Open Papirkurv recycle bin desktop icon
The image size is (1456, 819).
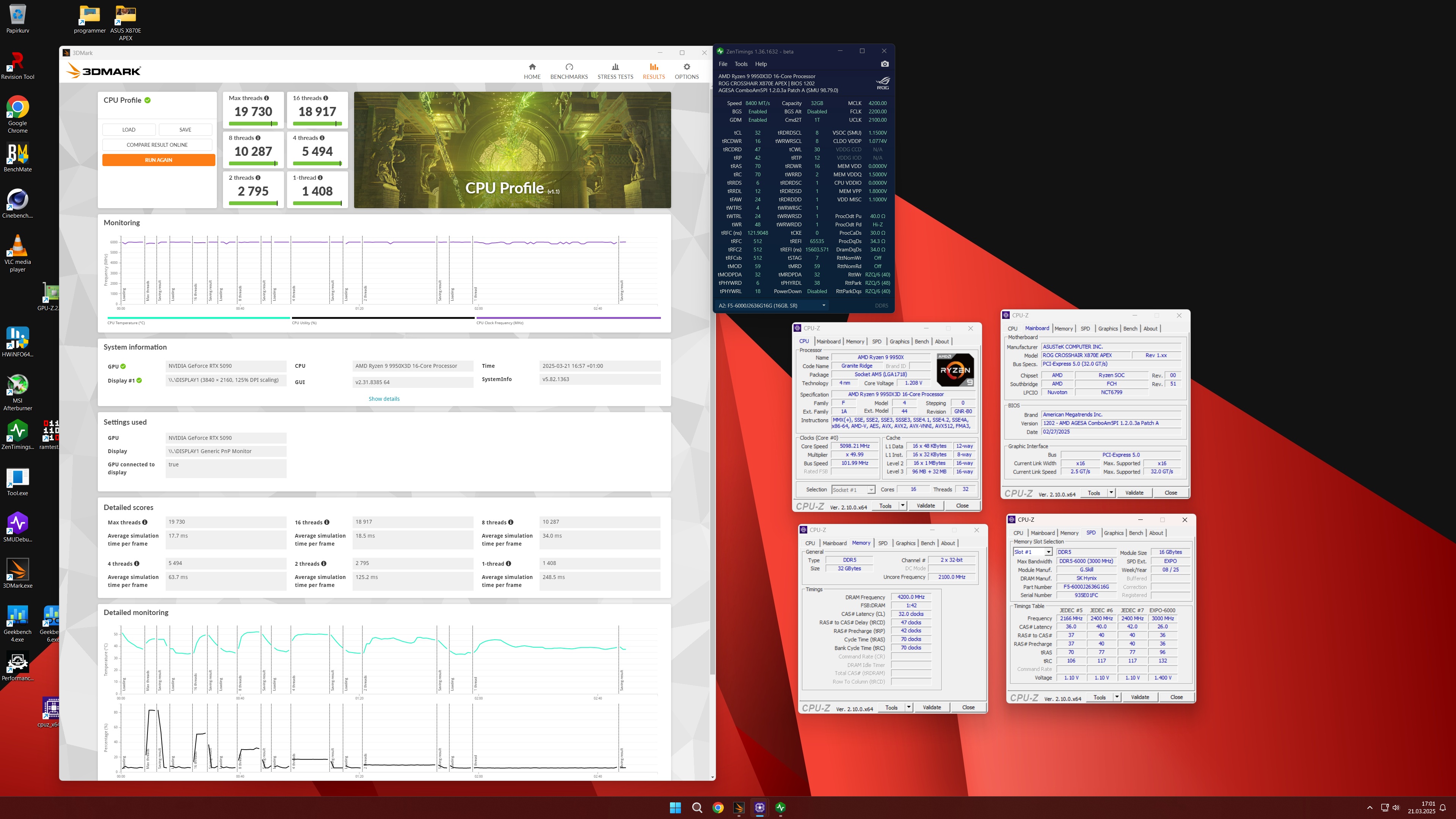[x=17, y=19]
